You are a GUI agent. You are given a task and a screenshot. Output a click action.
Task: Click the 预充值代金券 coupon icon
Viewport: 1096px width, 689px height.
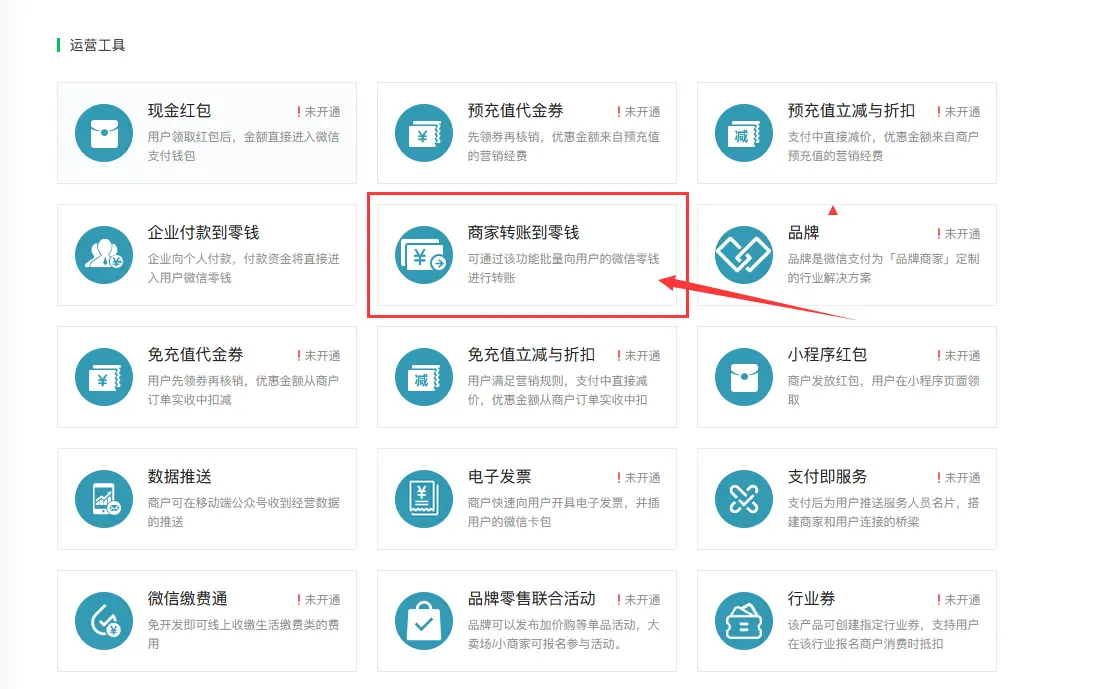click(424, 133)
